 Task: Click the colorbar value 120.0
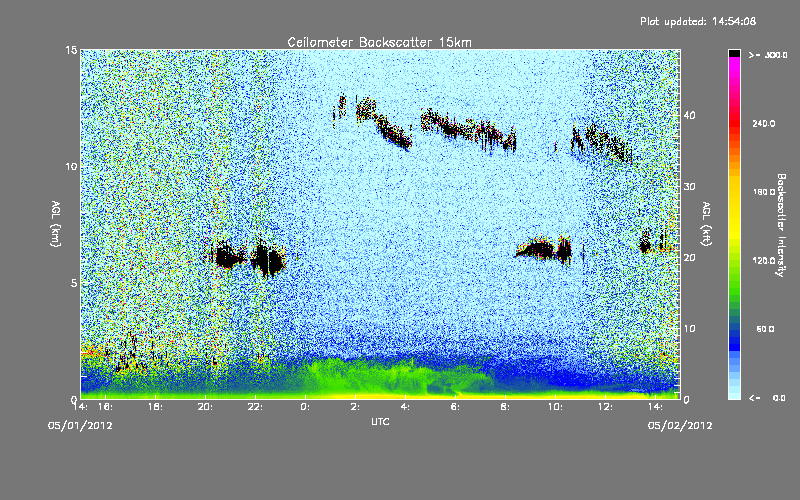(764, 261)
